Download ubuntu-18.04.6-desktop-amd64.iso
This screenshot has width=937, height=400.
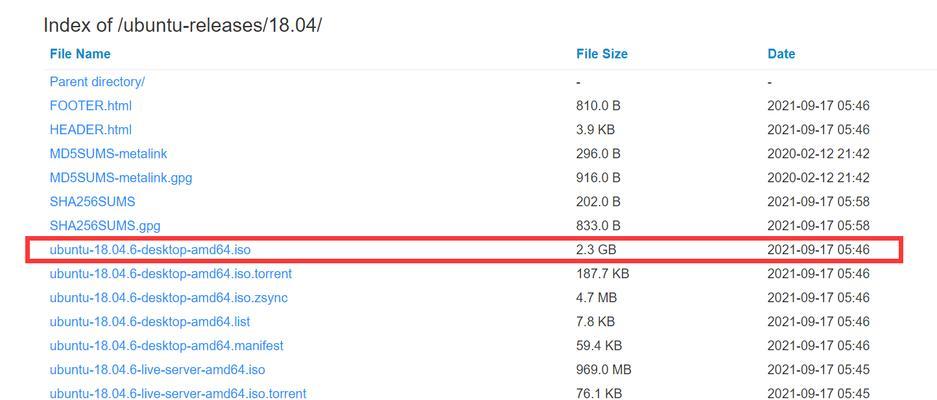[150, 249]
